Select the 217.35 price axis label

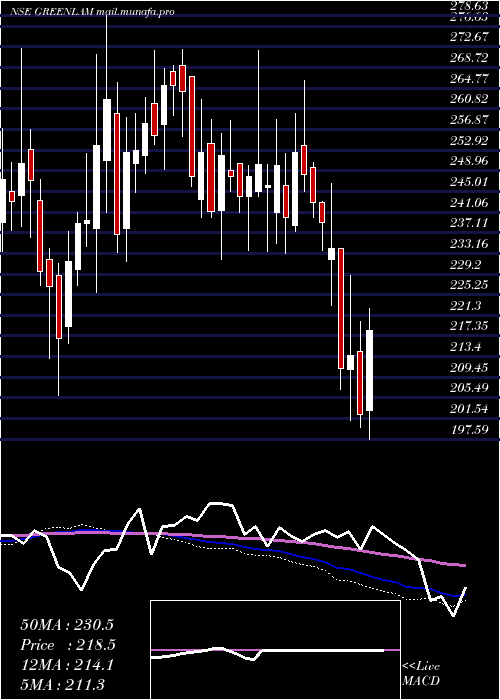(x=470, y=326)
